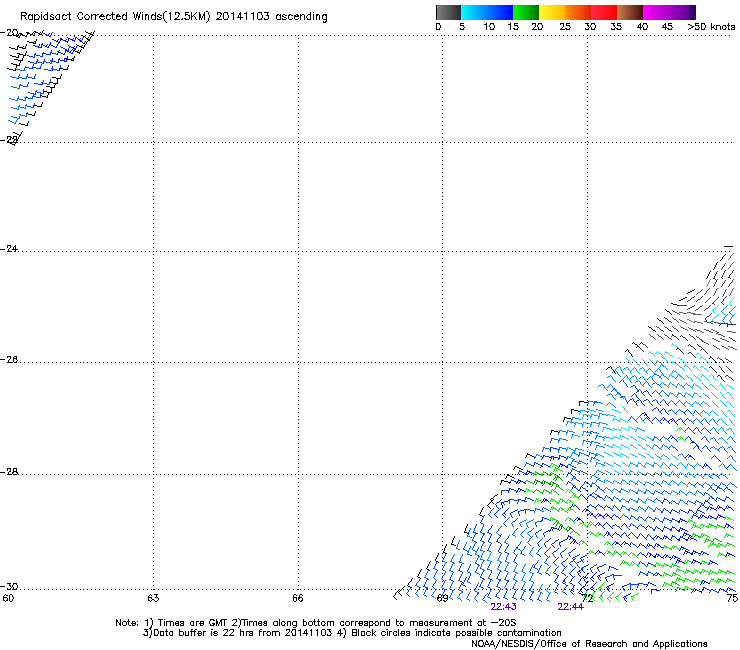740x650 pixels.
Task: Click the legend scale label '45'
Action: tap(667, 27)
